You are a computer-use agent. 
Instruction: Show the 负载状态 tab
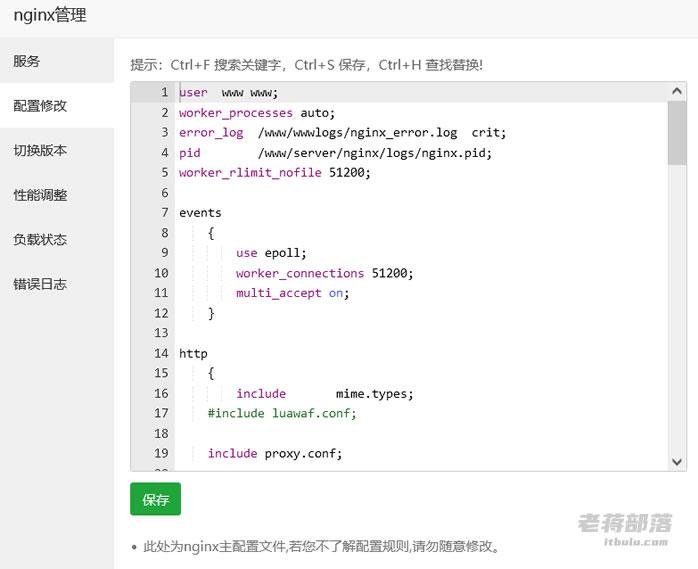pos(40,240)
